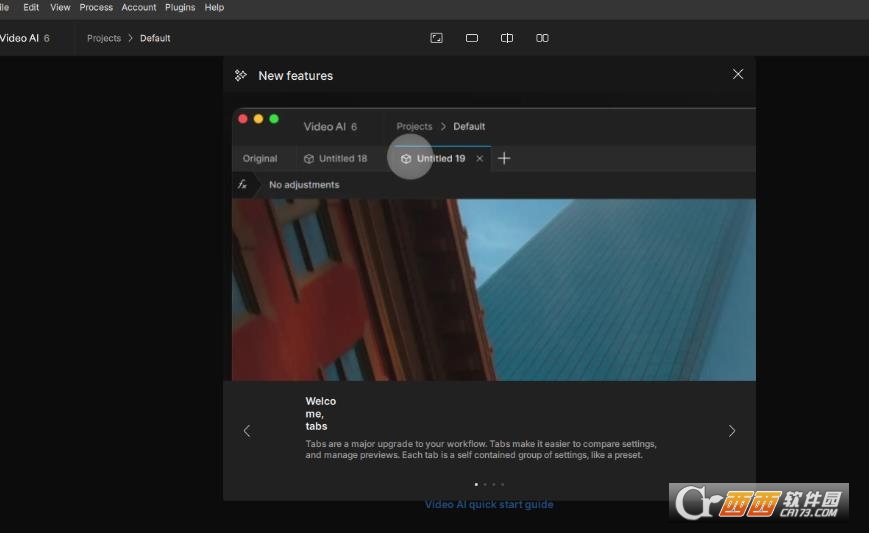Click the New features sparkle icon
The width and height of the screenshot is (869, 533).
coord(241,75)
